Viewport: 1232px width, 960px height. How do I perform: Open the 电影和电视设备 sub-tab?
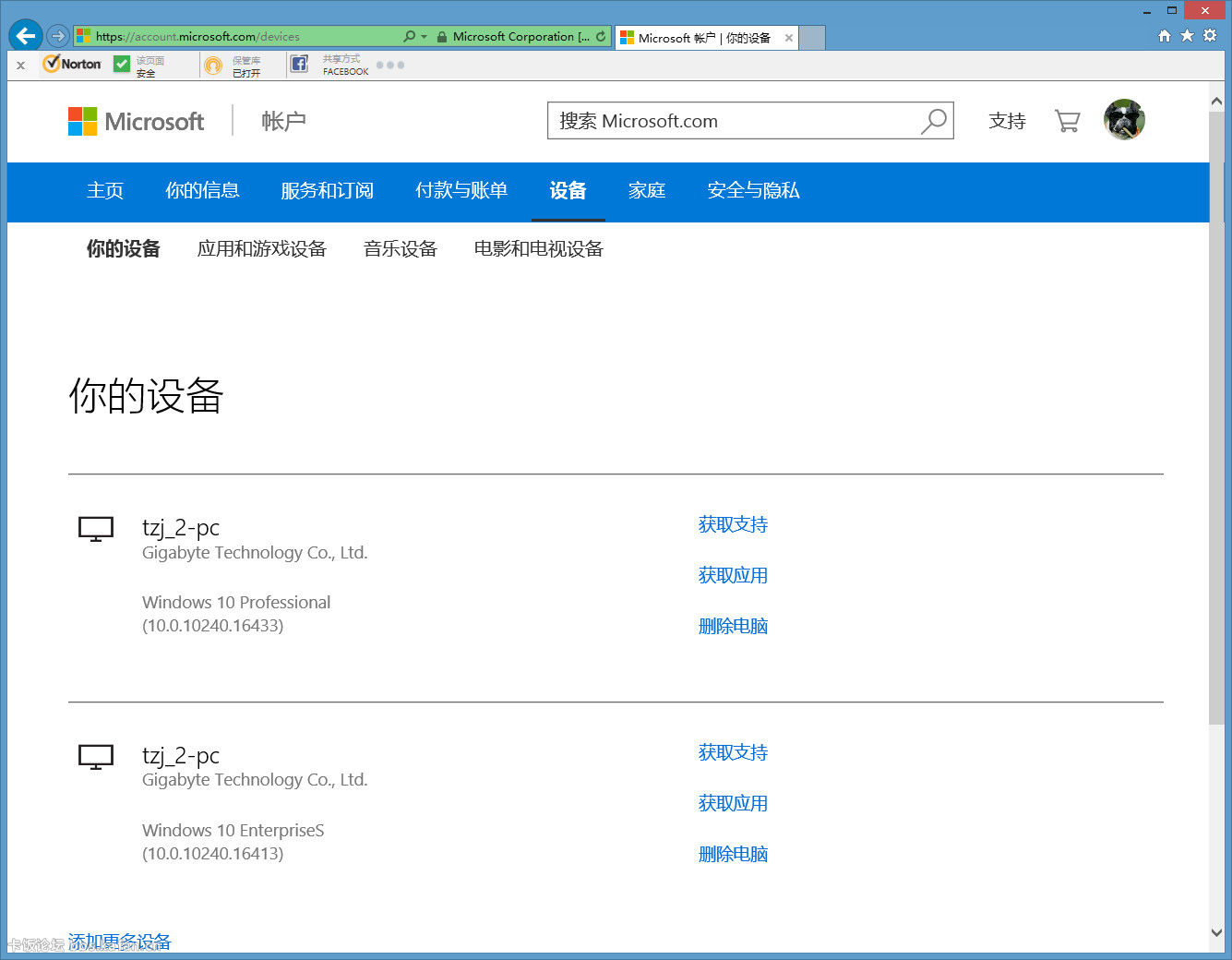539,248
